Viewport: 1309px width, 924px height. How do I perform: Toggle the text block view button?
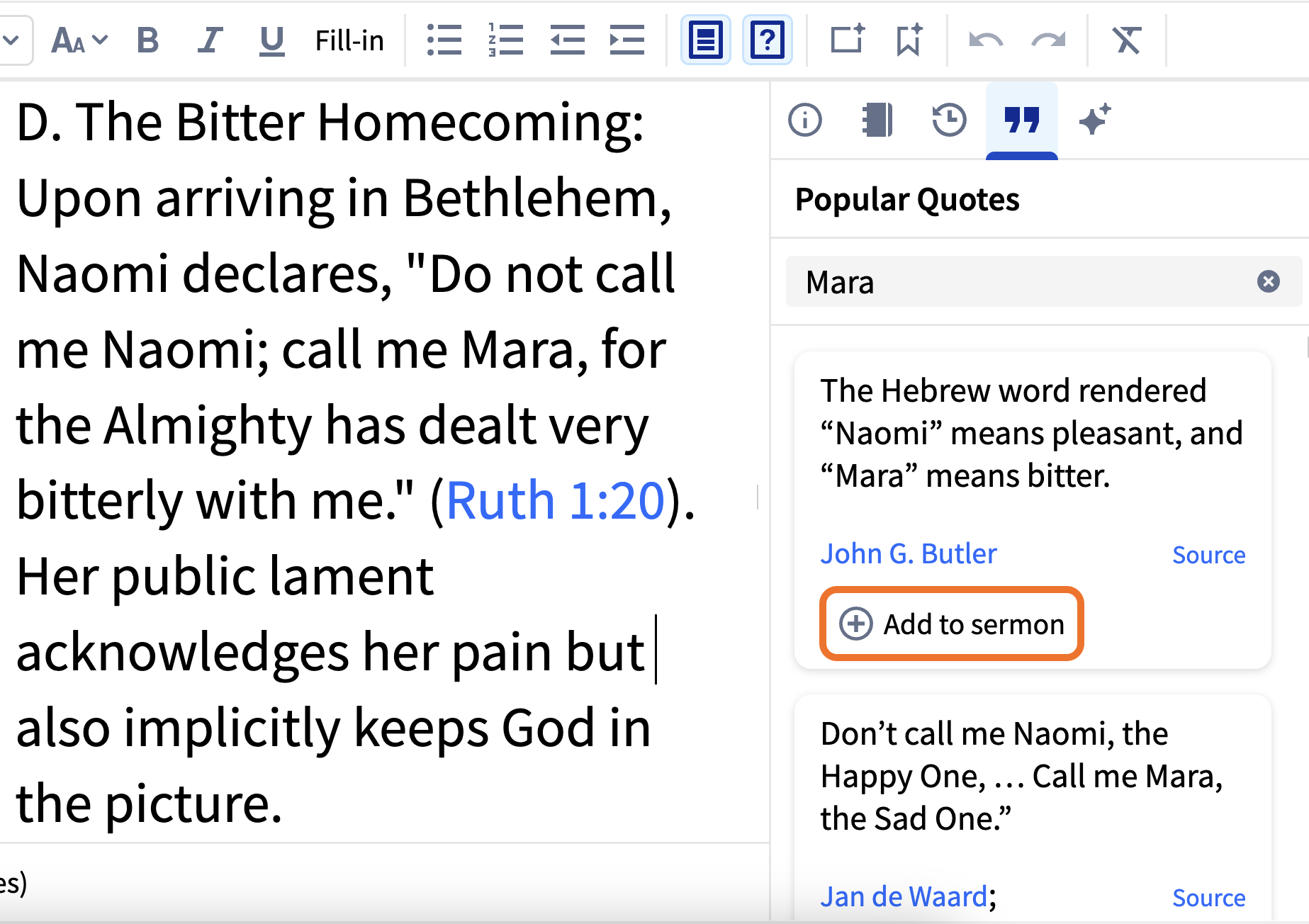pos(705,40)
